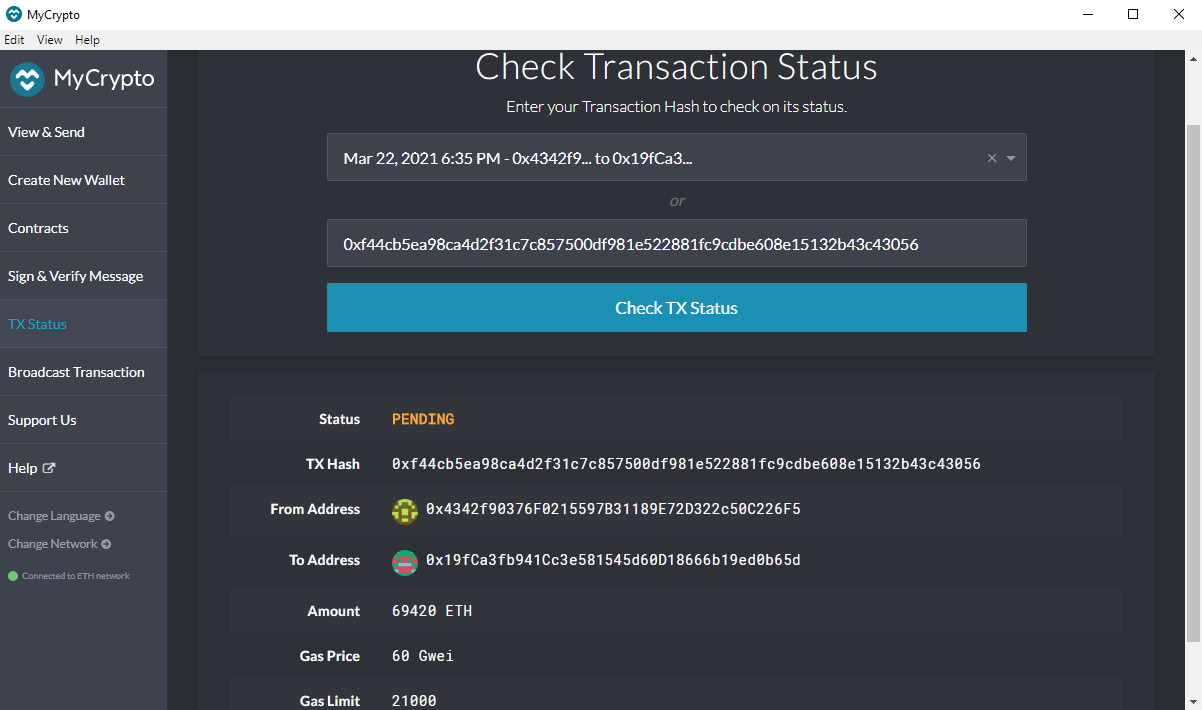Open Sign & Verify Message
Viewport: 1202px width, 710px height.
(x=83, y=276)
